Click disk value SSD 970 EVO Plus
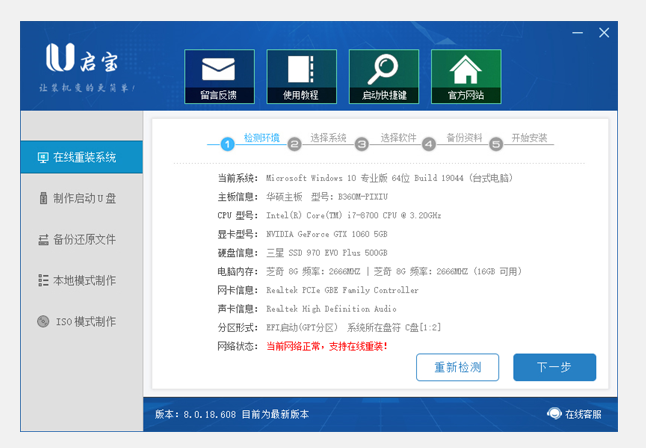Viewport: 646px width, 448px height. [325, 253]
